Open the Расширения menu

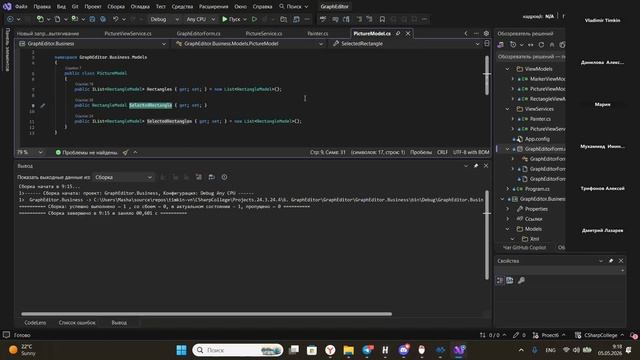(x=213, y=7)
